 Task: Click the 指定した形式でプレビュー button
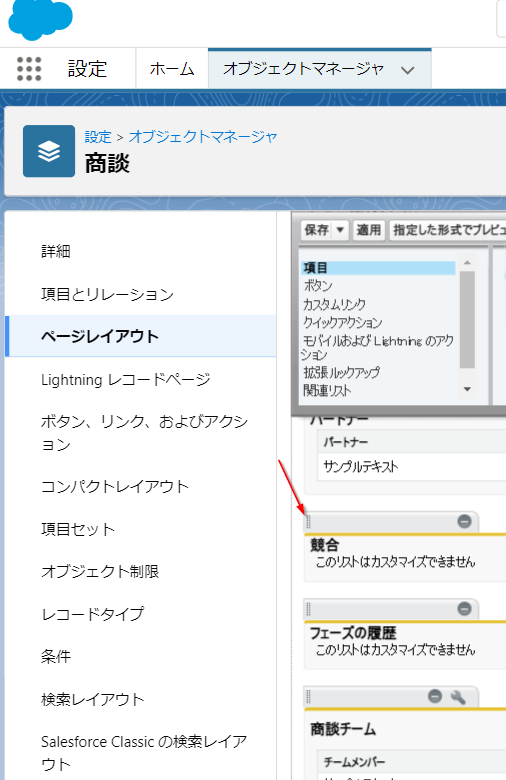pyautogui.click(x=448, y=230)
